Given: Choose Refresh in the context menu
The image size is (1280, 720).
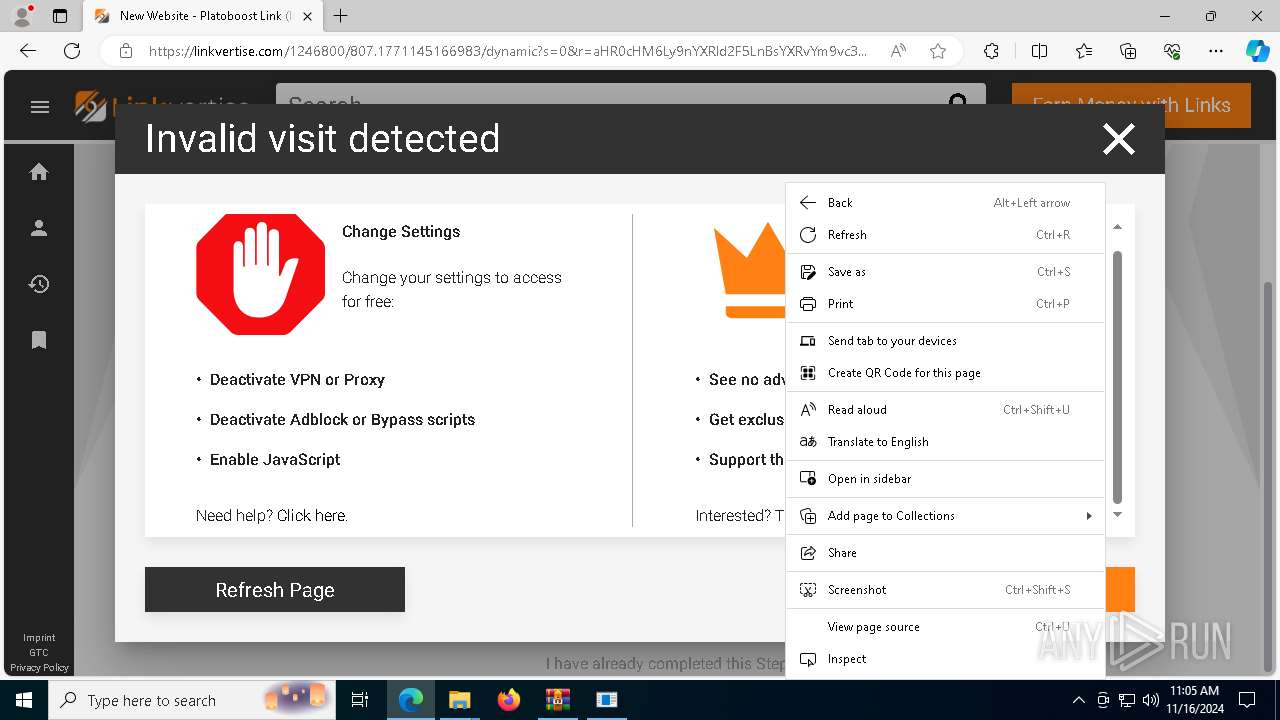Looking at the screenshot, I should [x=945, y=235].
